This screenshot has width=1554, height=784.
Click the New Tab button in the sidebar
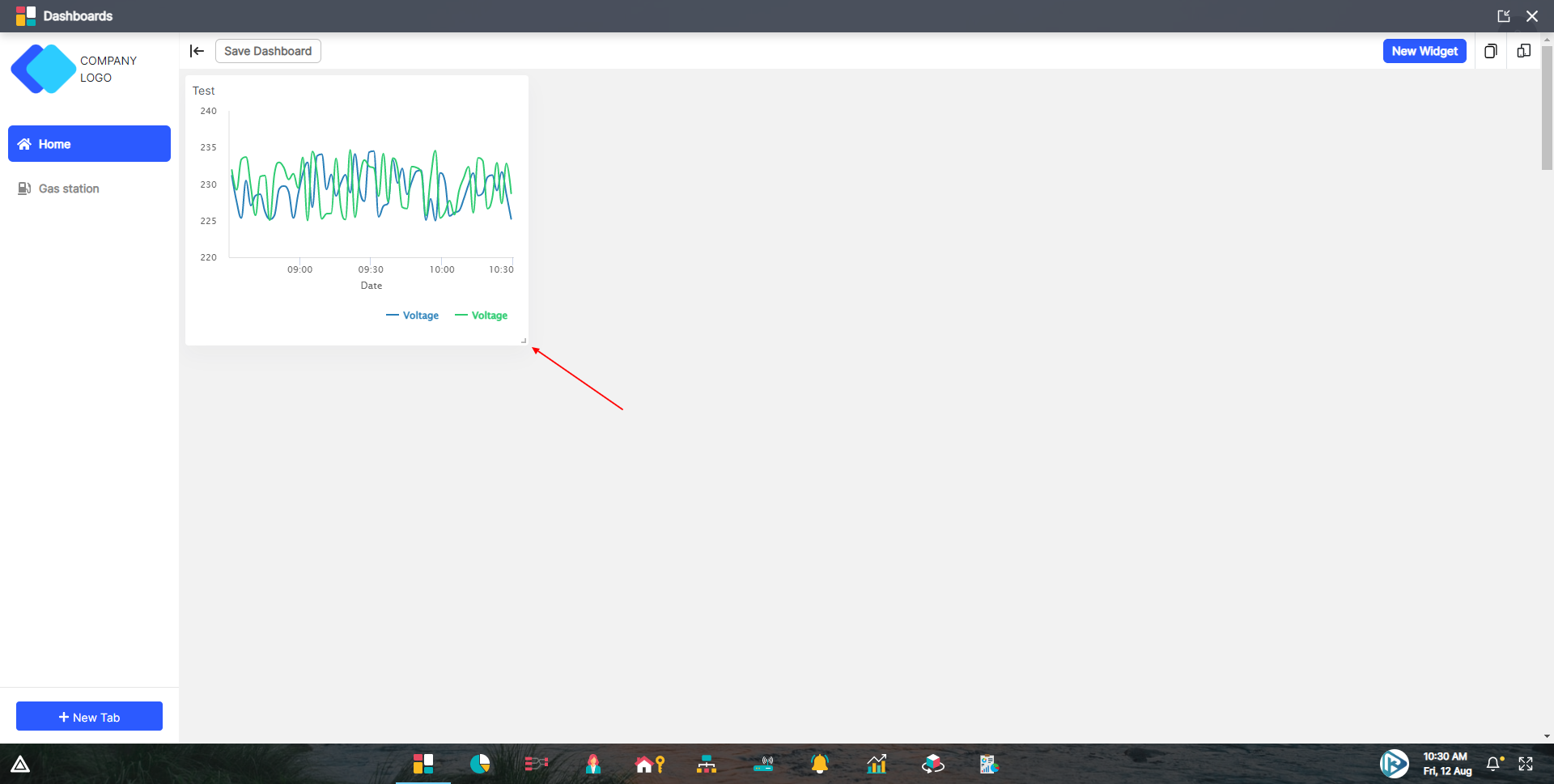click(89, 716)
